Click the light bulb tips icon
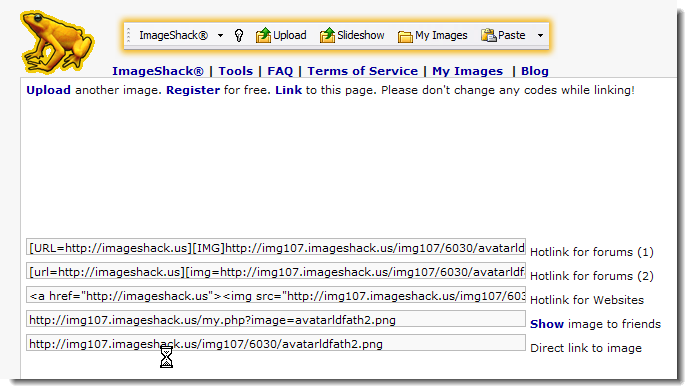The width and height of the screenshot is (685, 387). [x=239, y=35]
